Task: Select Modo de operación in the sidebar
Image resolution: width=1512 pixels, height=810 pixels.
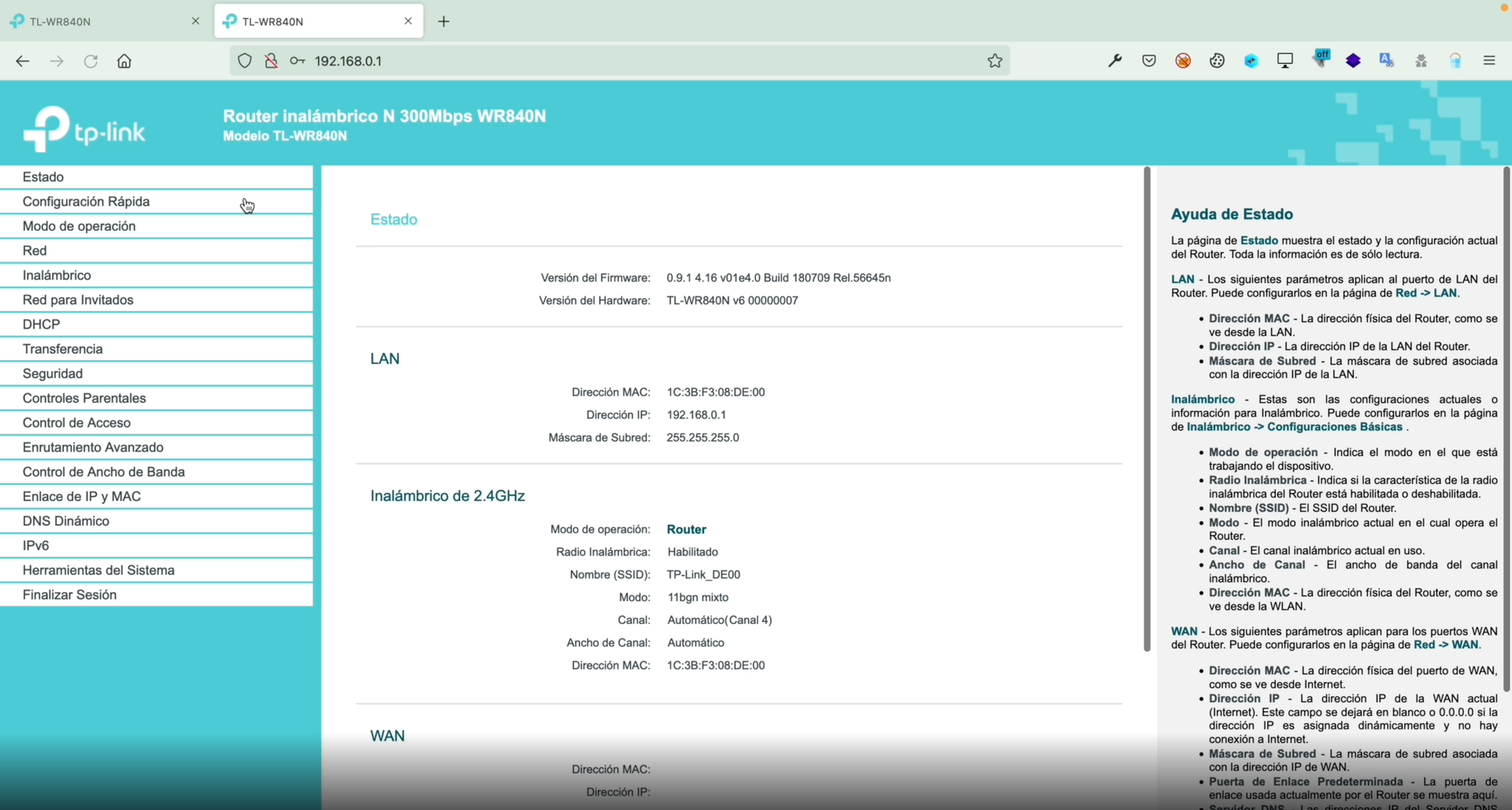Action: pos(156,227)
